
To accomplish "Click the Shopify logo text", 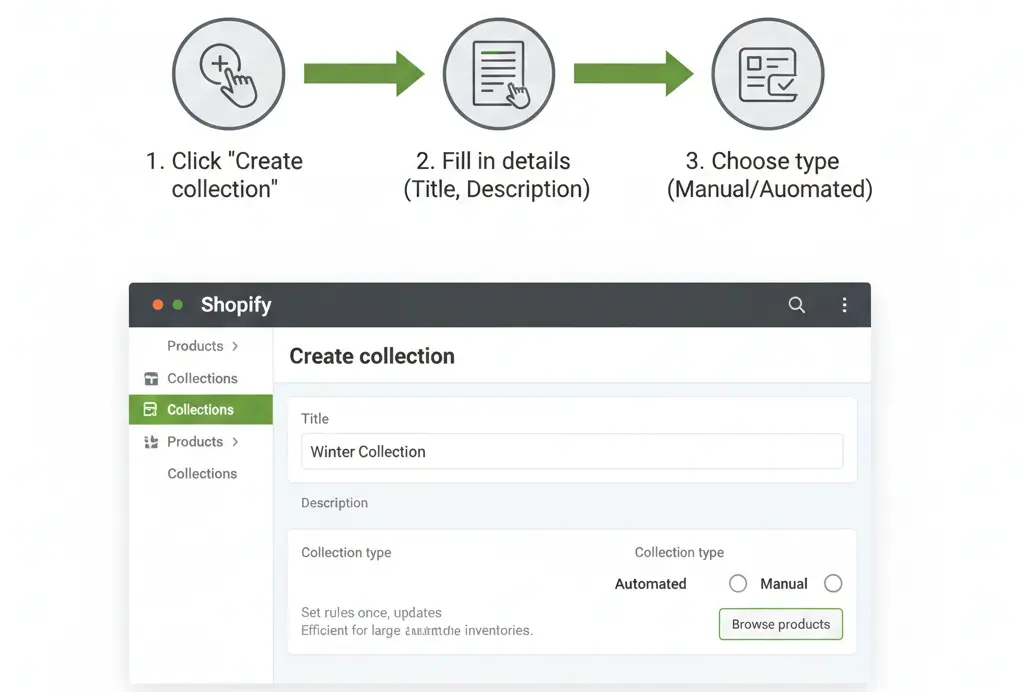I will click(236, 305).
